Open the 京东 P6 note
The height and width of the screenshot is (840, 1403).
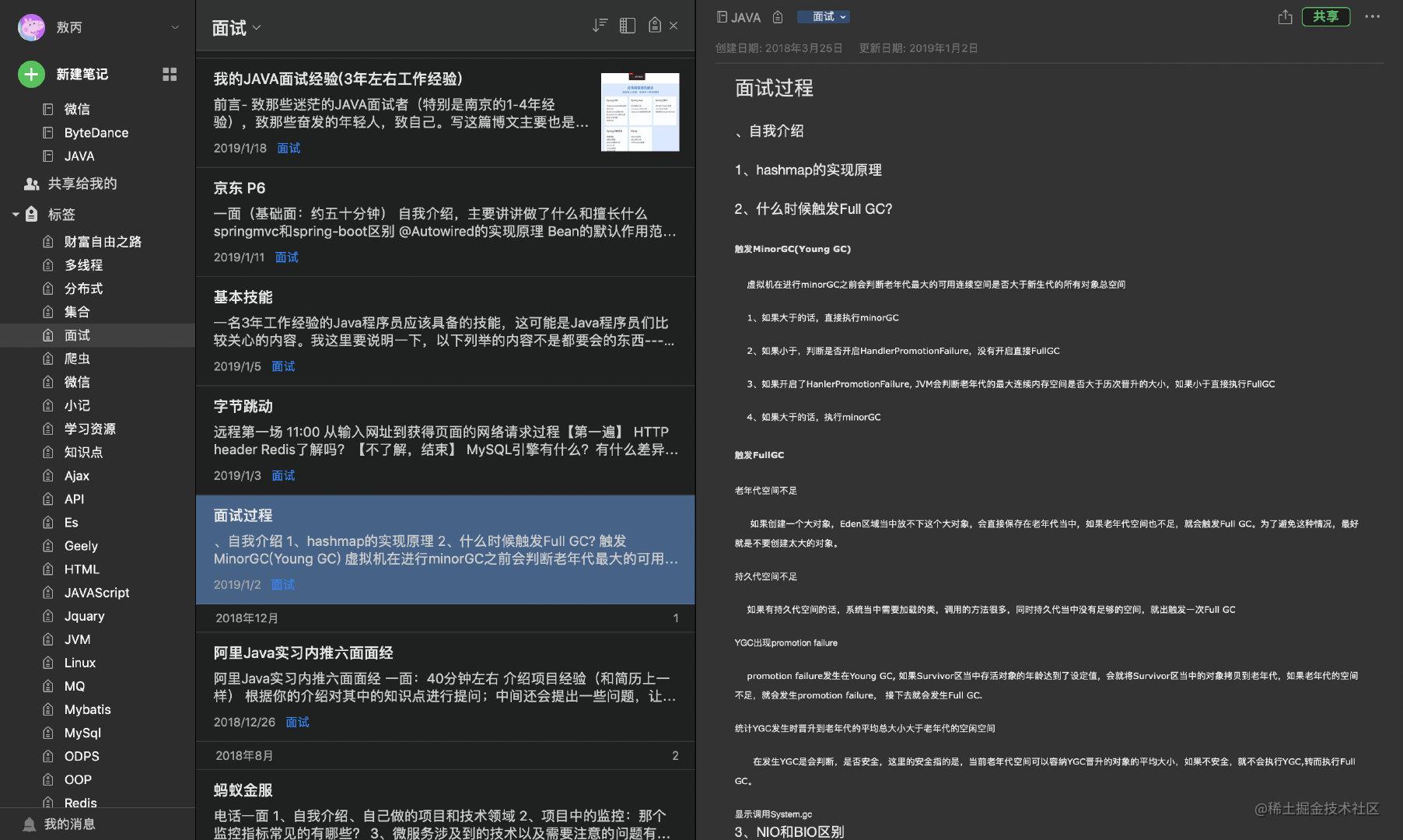tap(445, 222)
